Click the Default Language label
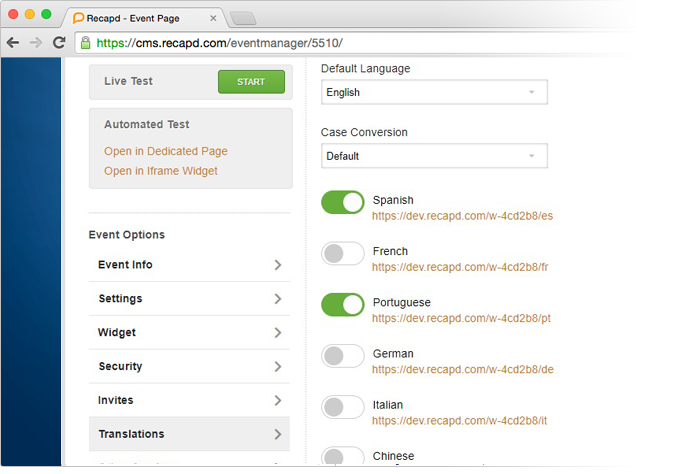Image resolution: width=698 pixels, height=474 pixels. pos(365,69)
